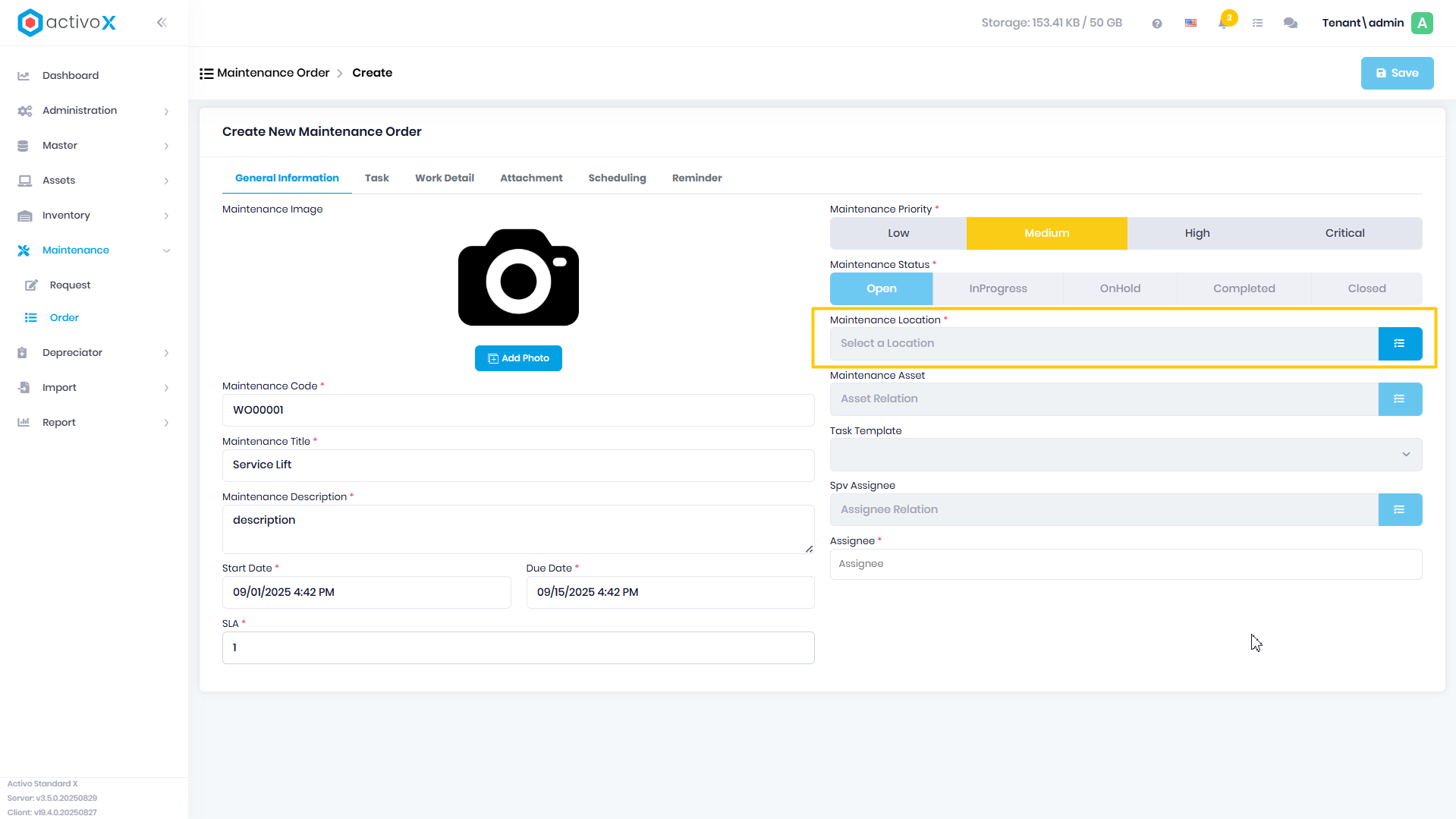Viewport: 1456px width, 819px height.
Task: Open the Asset Relation picker button
Action: click(x=1400, y=399)
